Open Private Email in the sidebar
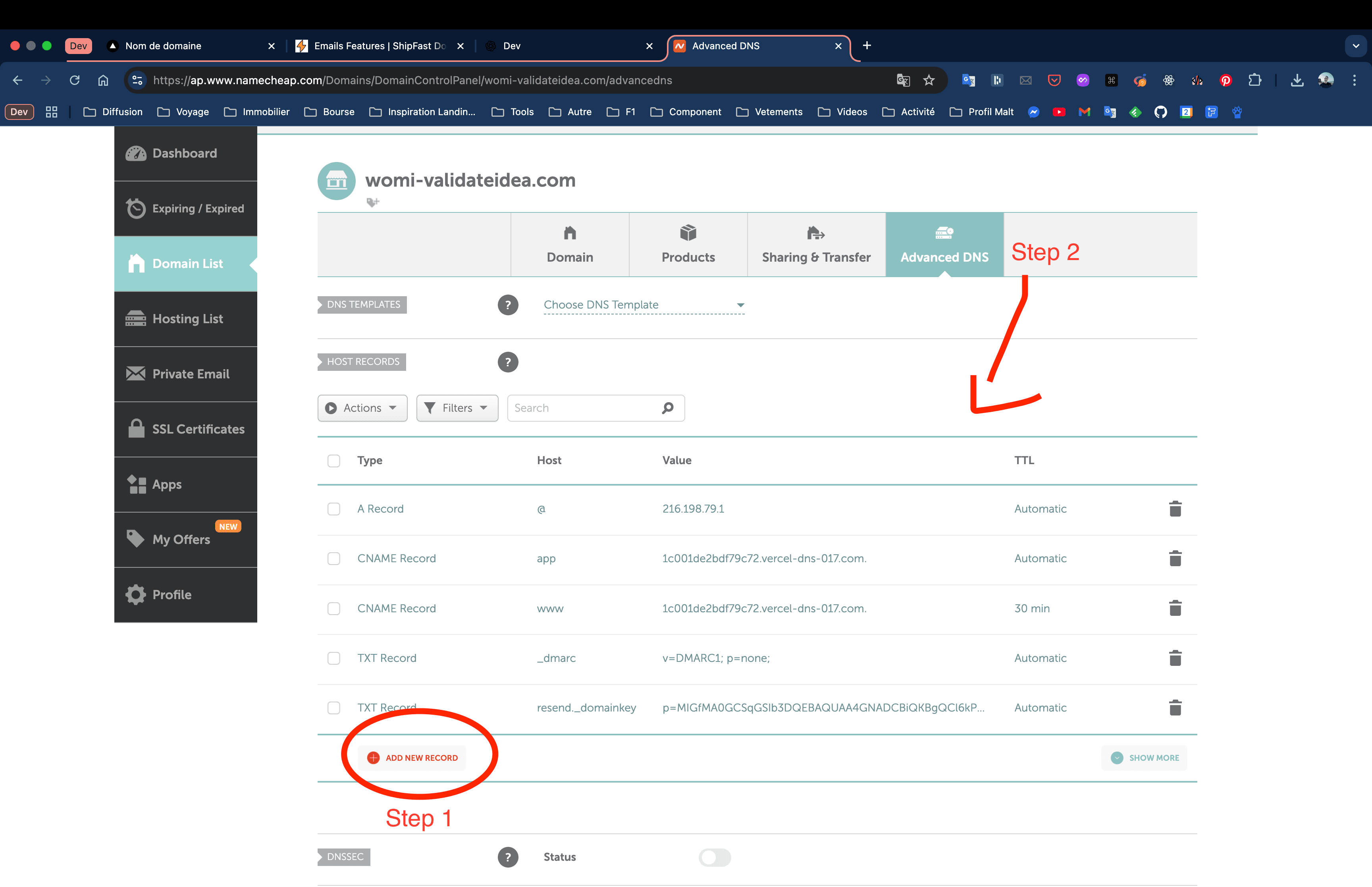Screen dimensions: 1372x887 pos(185,374)
